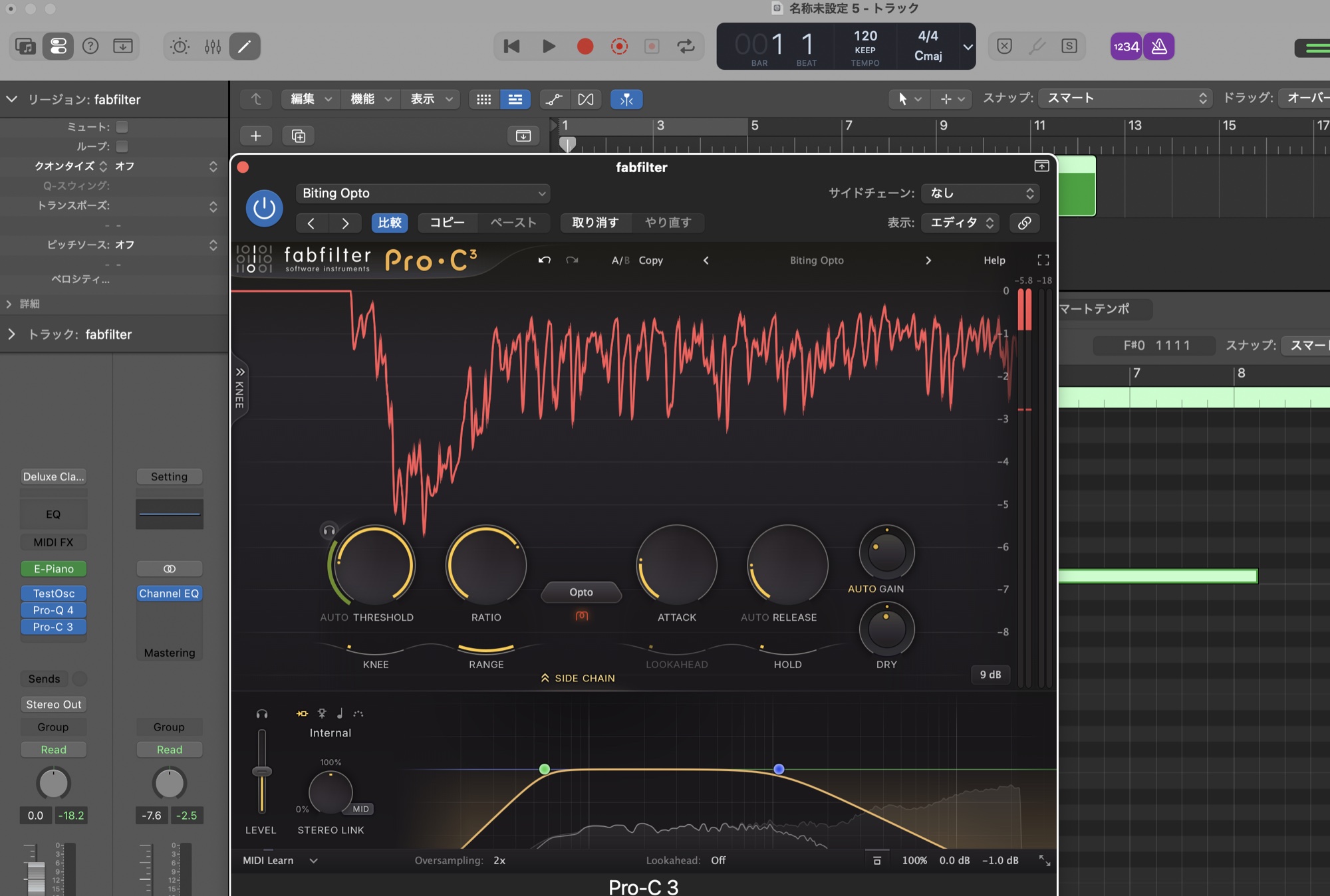Click next preset arrow in plug-in header
The height and width of the screenshot is (896, 1330).
coord(344,223)
